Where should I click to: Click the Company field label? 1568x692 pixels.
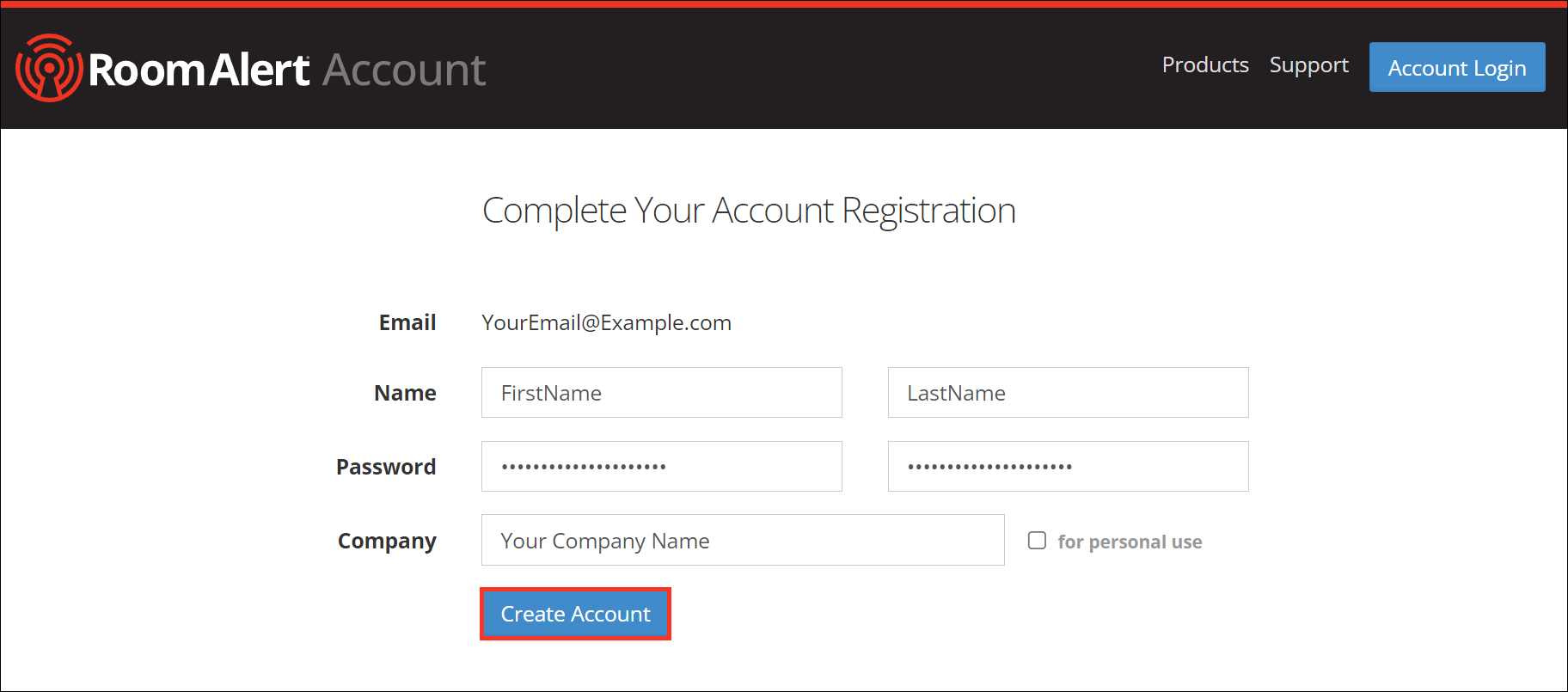coord(387,541)
